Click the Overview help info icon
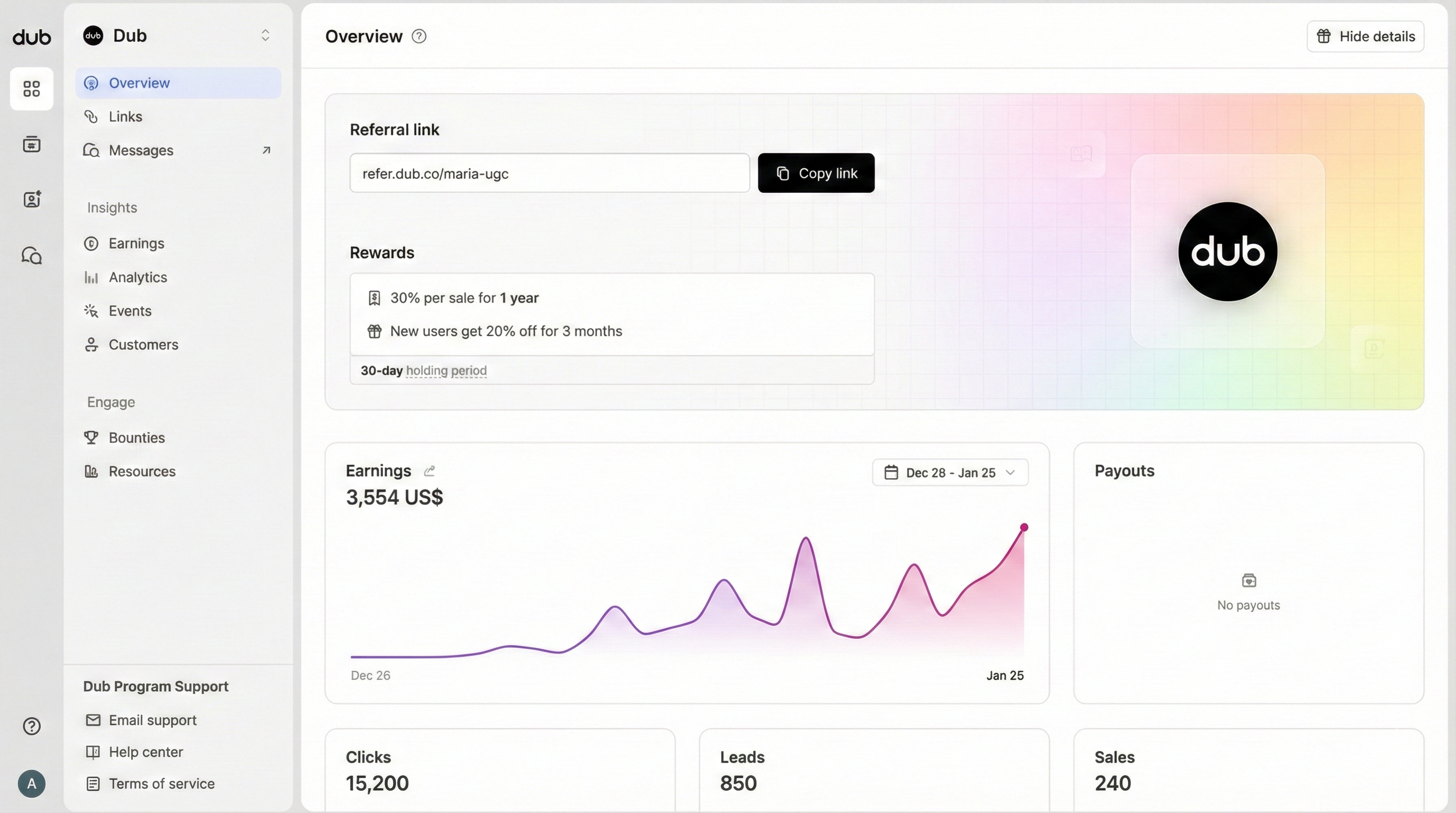Screen dimensions: 1456x813 pyautogui.click(x=419, y=37)
